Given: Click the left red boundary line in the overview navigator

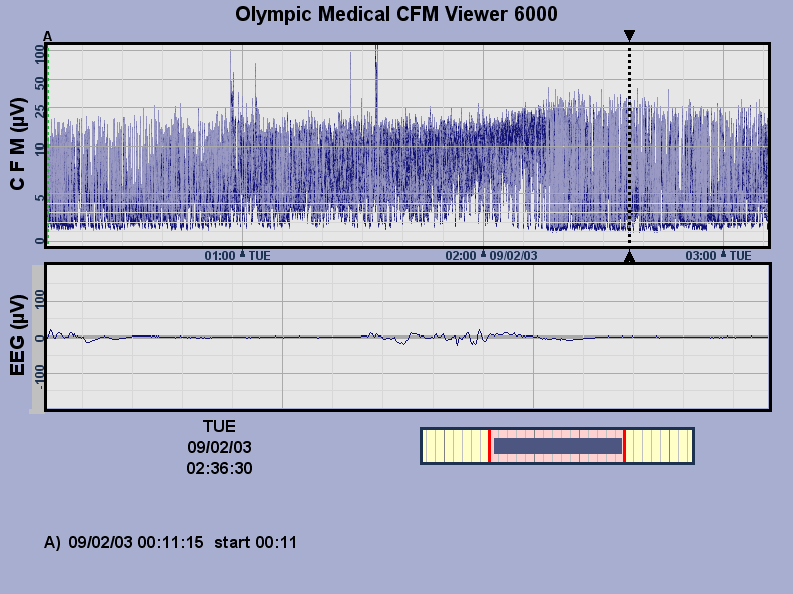Looking at the screenshot, I should (x=489, y=446).
